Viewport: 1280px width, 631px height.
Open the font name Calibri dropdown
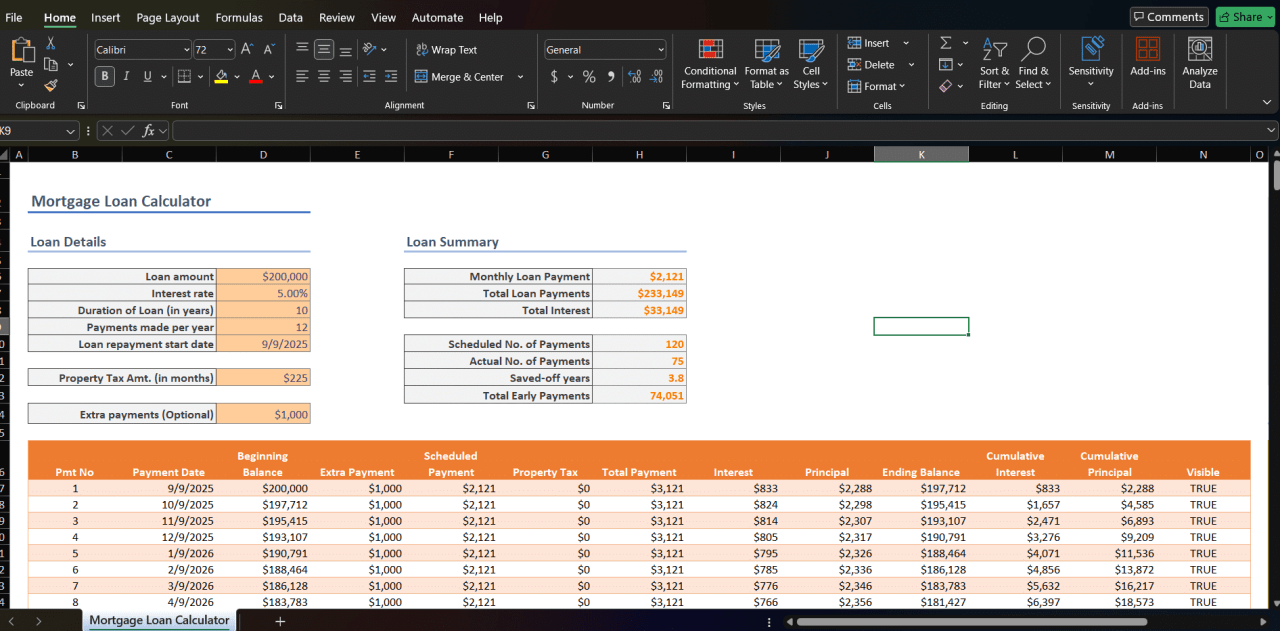[x=187, y=49]
